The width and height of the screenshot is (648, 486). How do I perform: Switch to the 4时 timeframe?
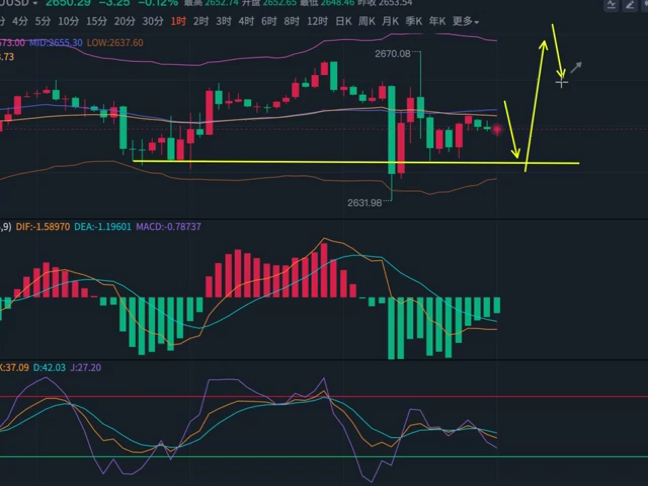coord(246,21)
